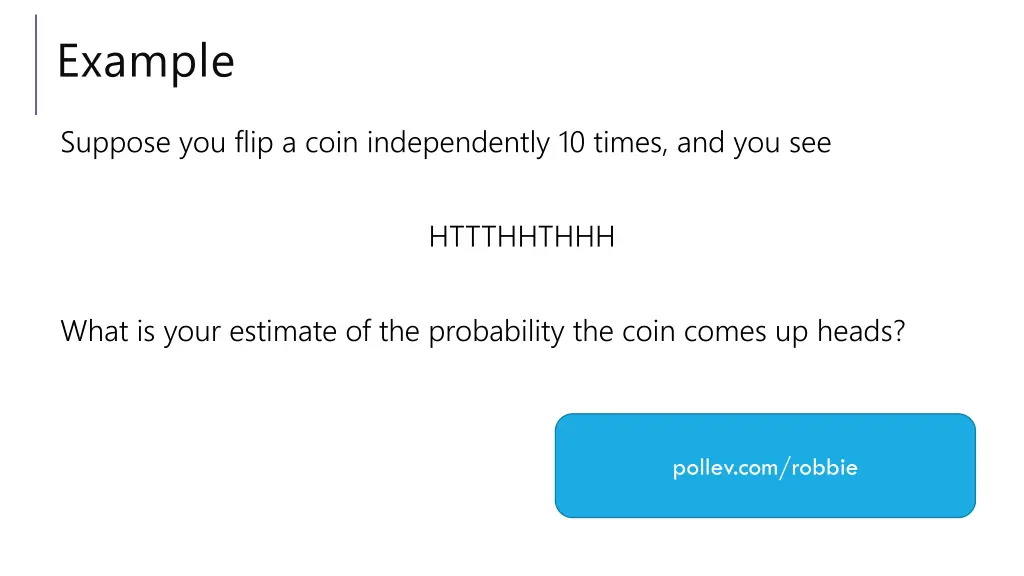The width and height of the screenshot is (1024, 576).
Task: Click the pollev.com/robbie link text
Action: (765, 467)
